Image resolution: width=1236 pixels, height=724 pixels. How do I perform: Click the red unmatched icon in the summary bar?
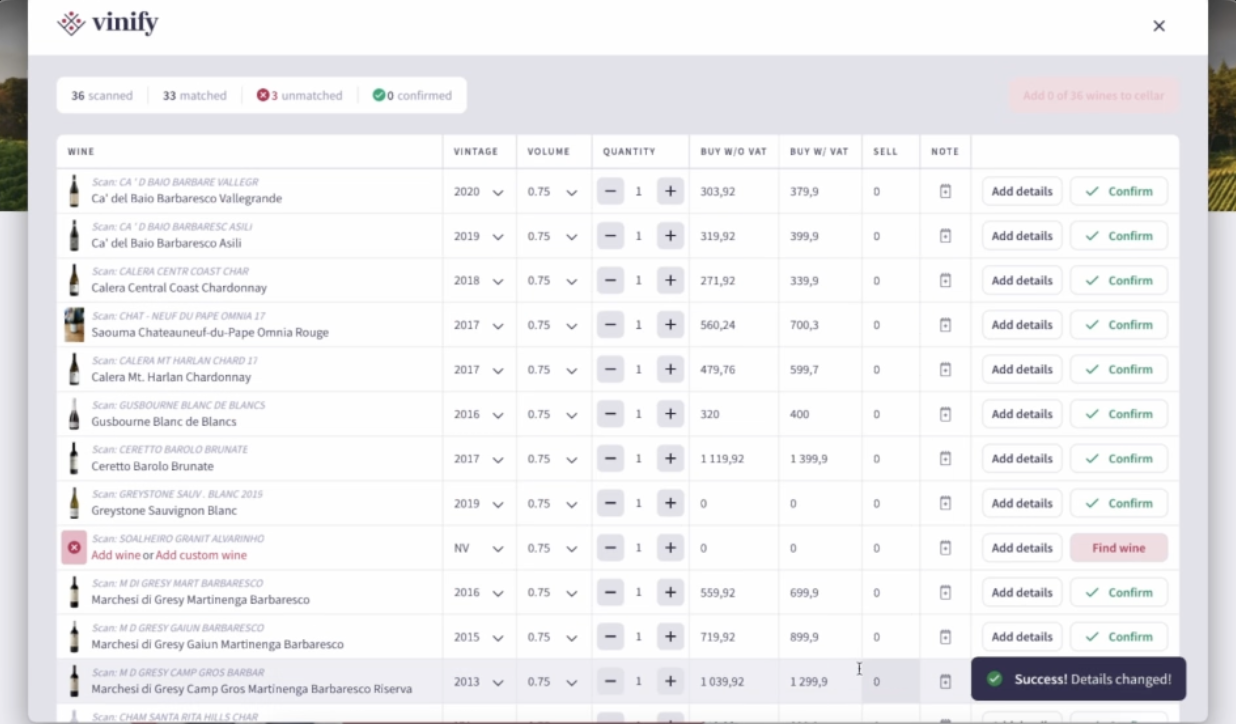pos(261,95)
